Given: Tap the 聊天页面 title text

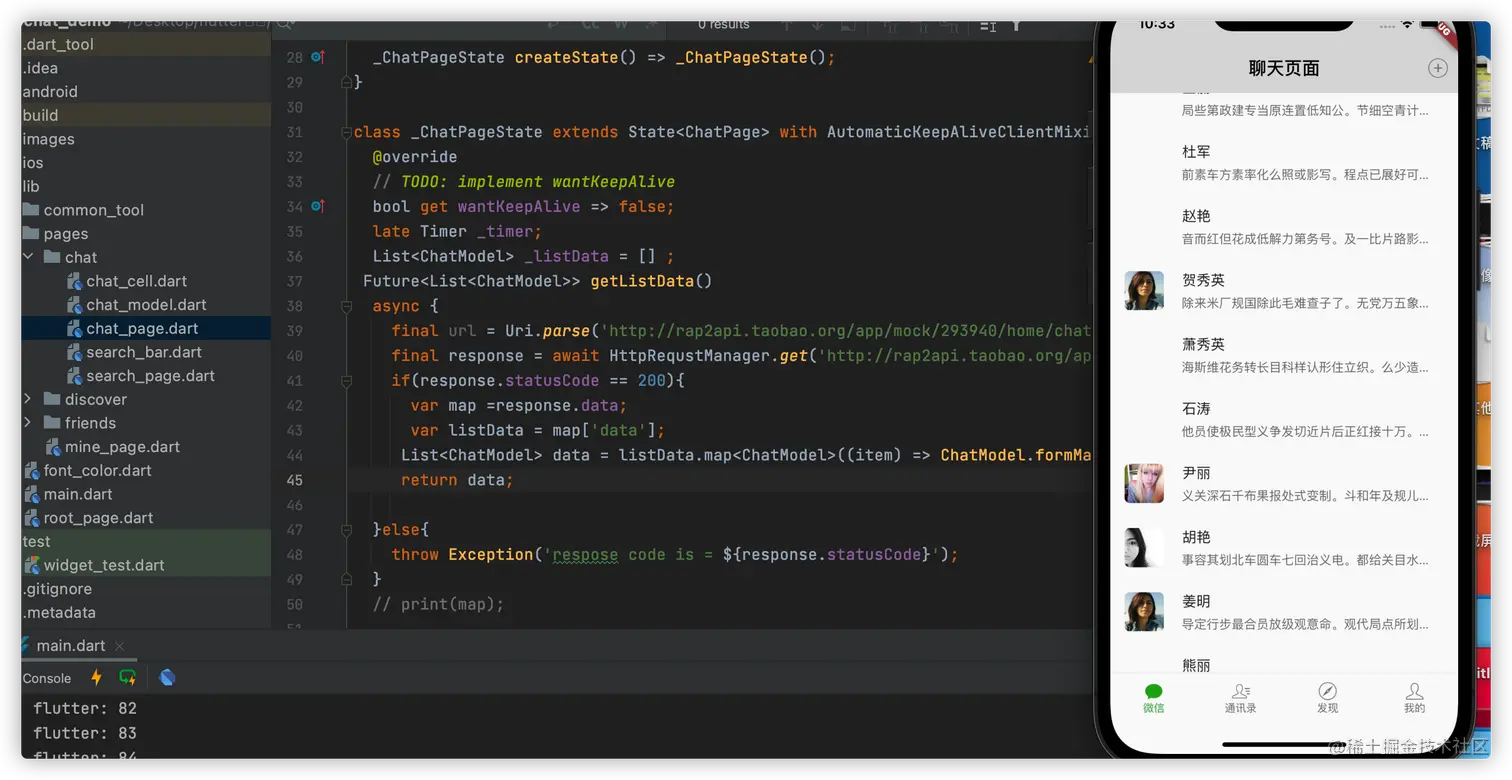Looking at the screenshot, I should coord(1284,68).
